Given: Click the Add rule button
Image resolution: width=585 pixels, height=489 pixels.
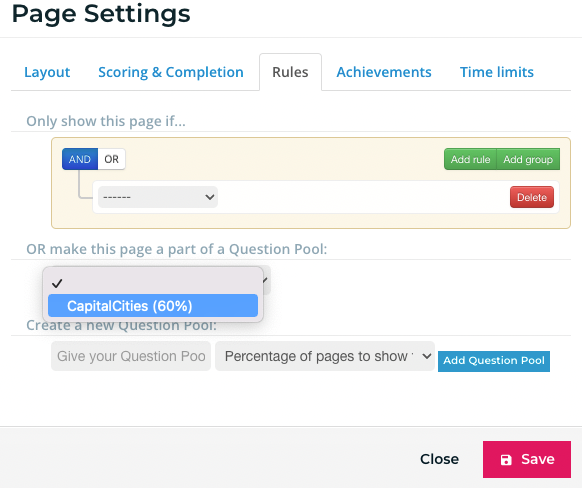Looking at the screenshot, I should click(470, 159).
